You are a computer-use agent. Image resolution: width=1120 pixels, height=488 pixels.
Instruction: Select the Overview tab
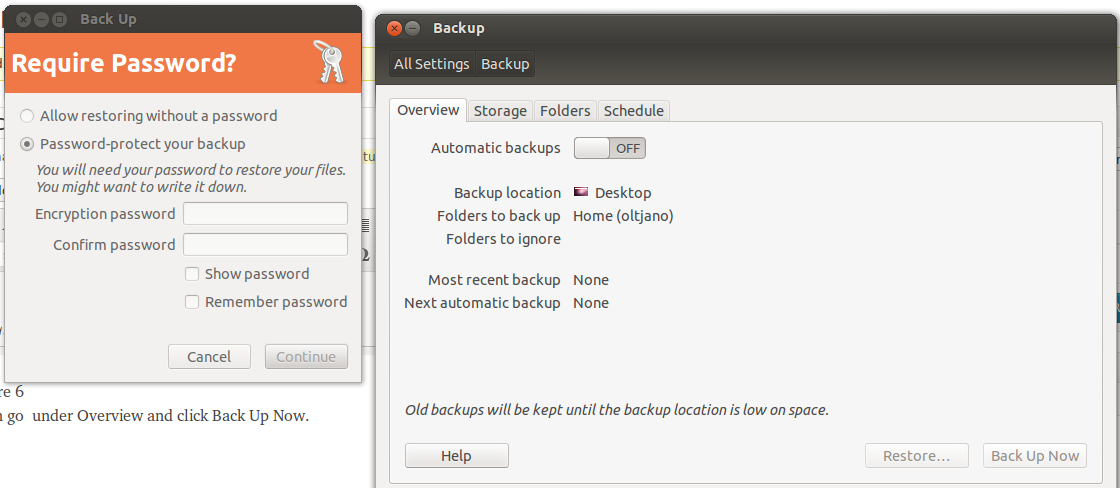coord(428,110)
